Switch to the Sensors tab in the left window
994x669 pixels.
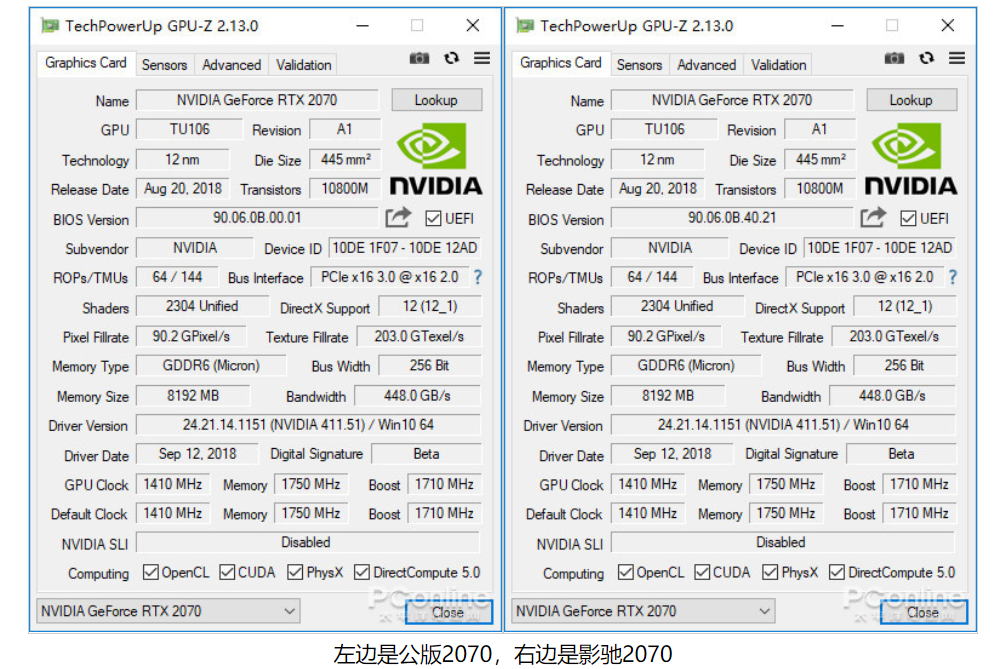163,64
